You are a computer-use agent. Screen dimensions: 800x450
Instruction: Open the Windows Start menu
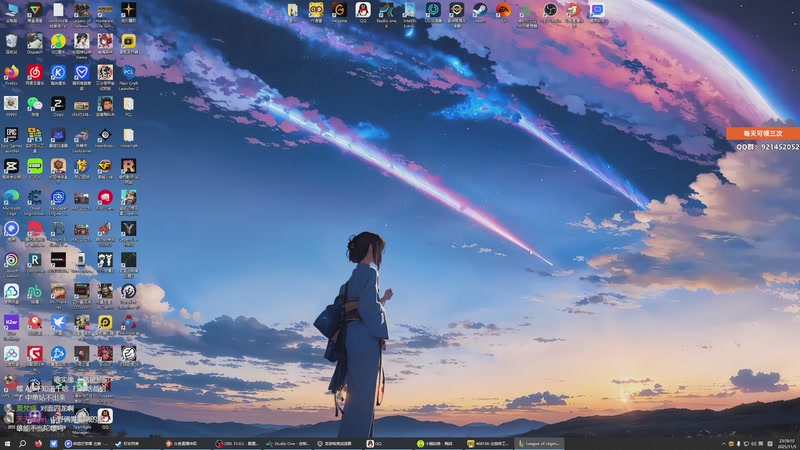click(x=7, y=444)
